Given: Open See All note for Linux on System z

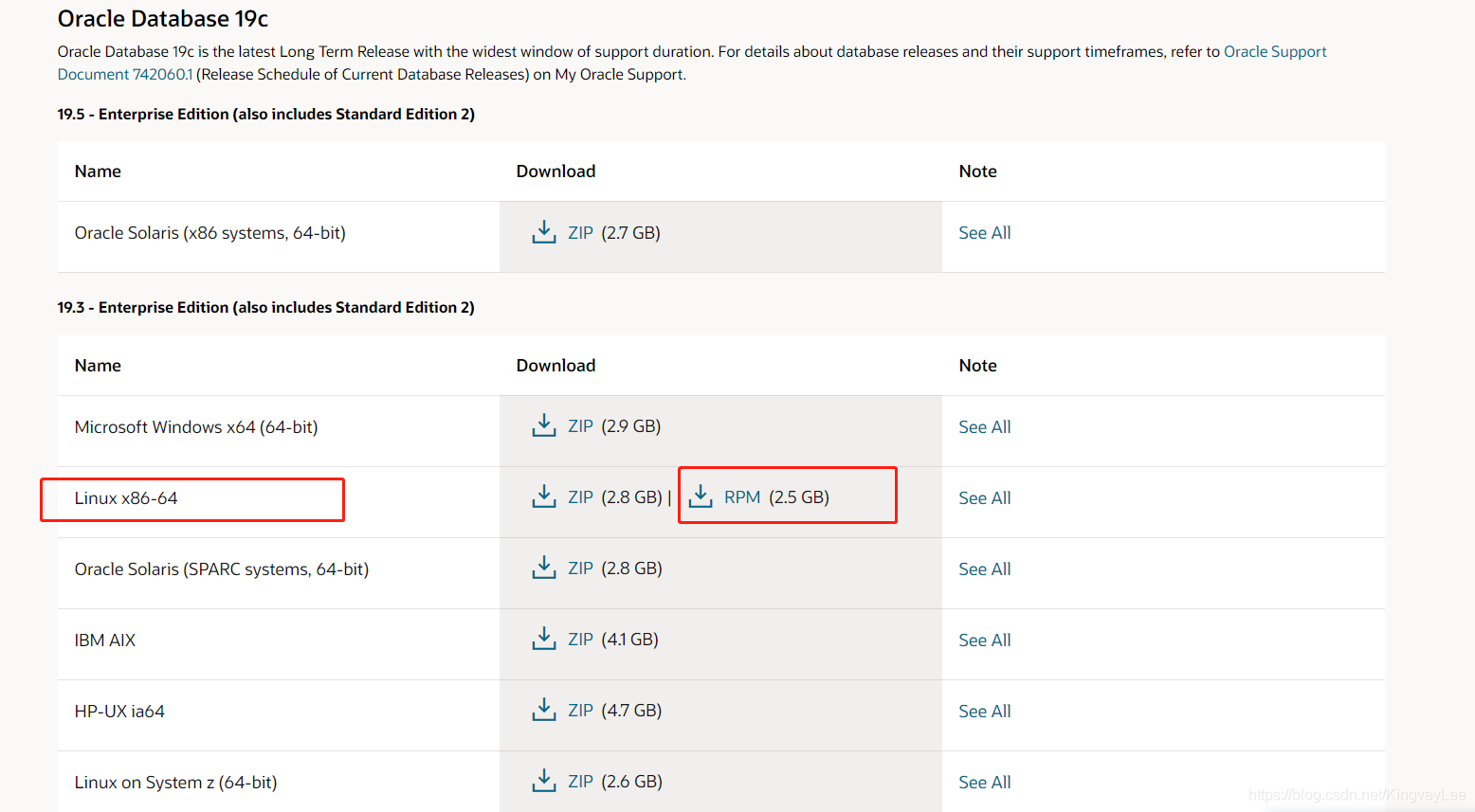Looking at the screenshot, I should [x=985, y=783].
